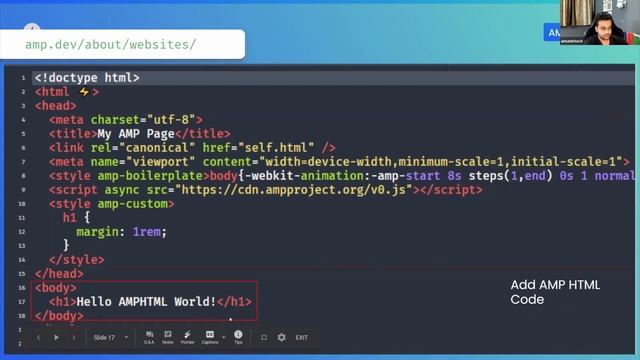The image size is (640, 360).
Task: Click the <style amp-custom> tag
Action: click(x=112, y=204)
